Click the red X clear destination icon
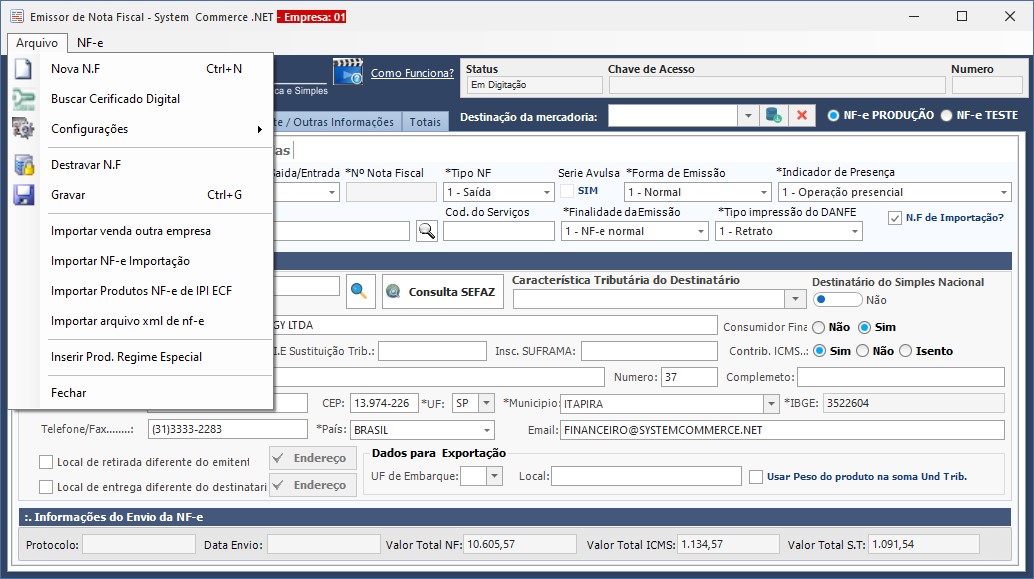 coord(802,116)
